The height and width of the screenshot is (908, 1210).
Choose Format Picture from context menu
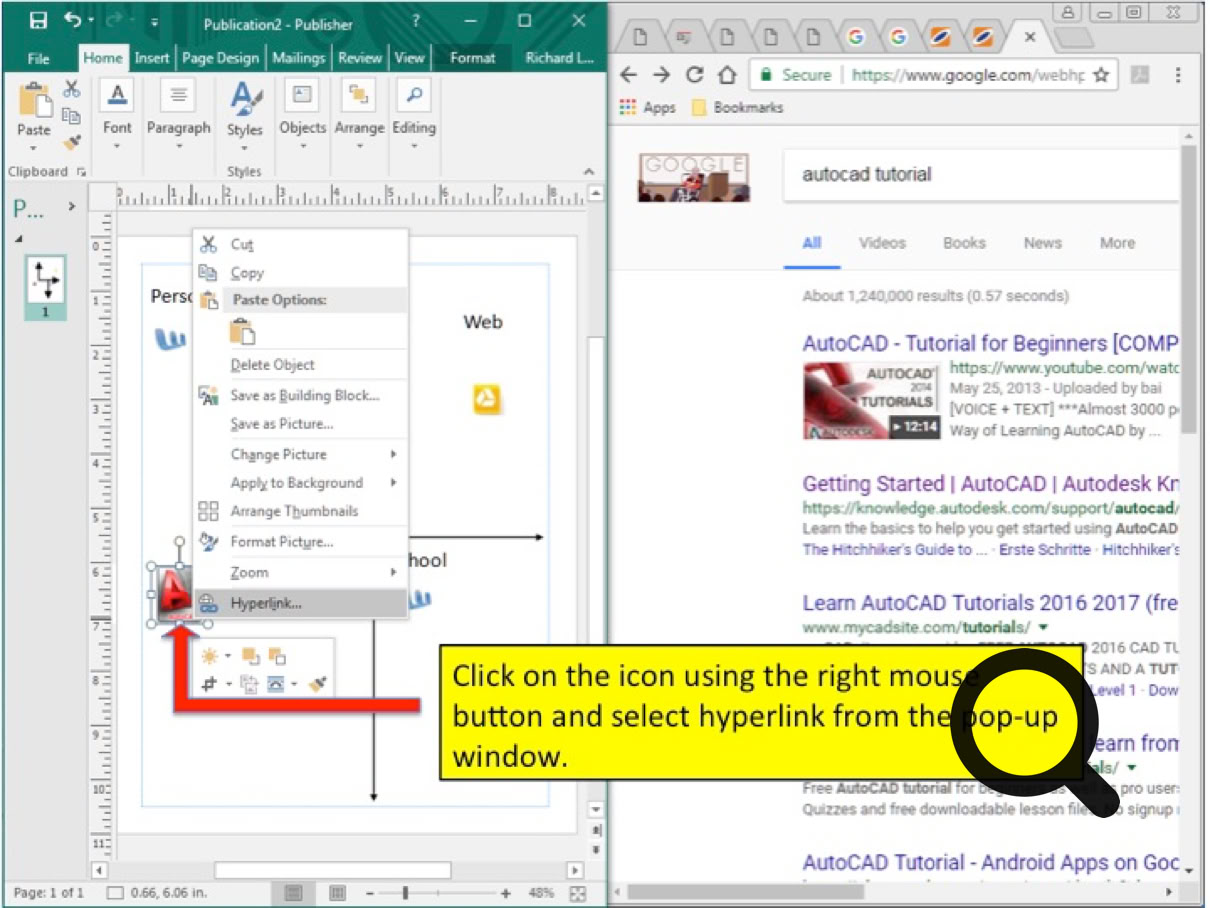coord(300,542)
